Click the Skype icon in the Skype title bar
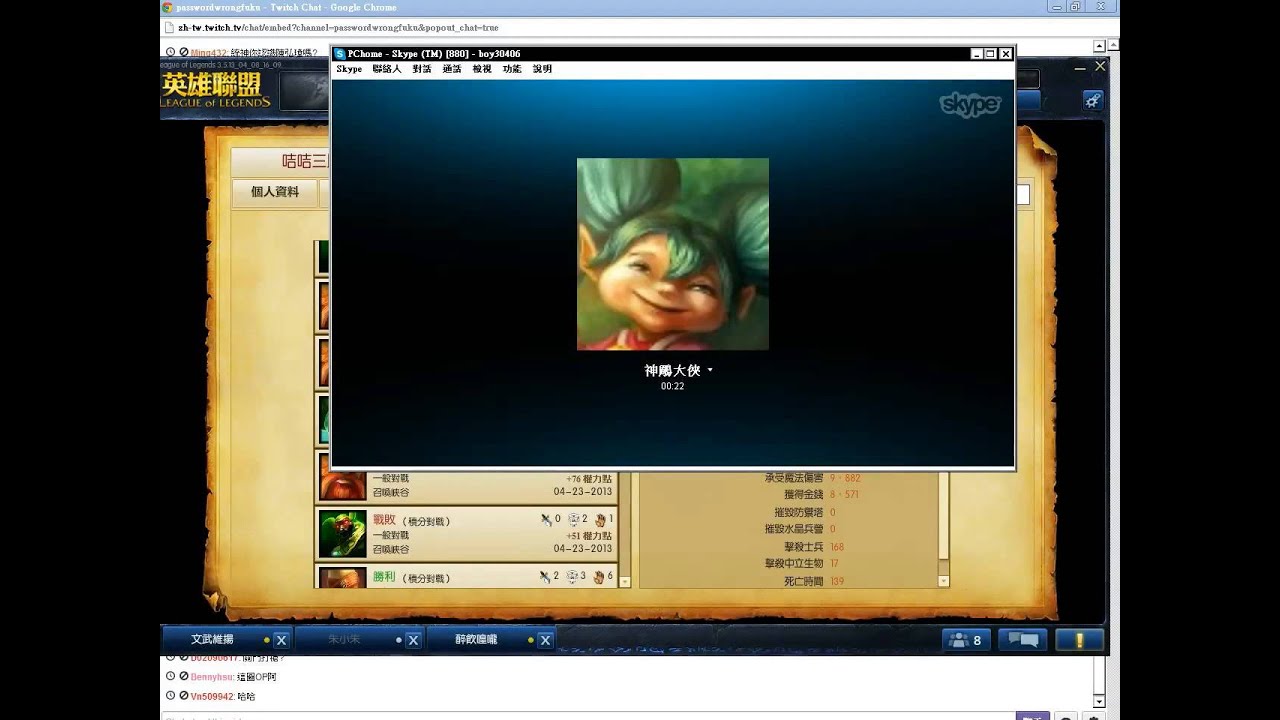This screenshot has height=720, width=1280. click(x=340, y=54)
